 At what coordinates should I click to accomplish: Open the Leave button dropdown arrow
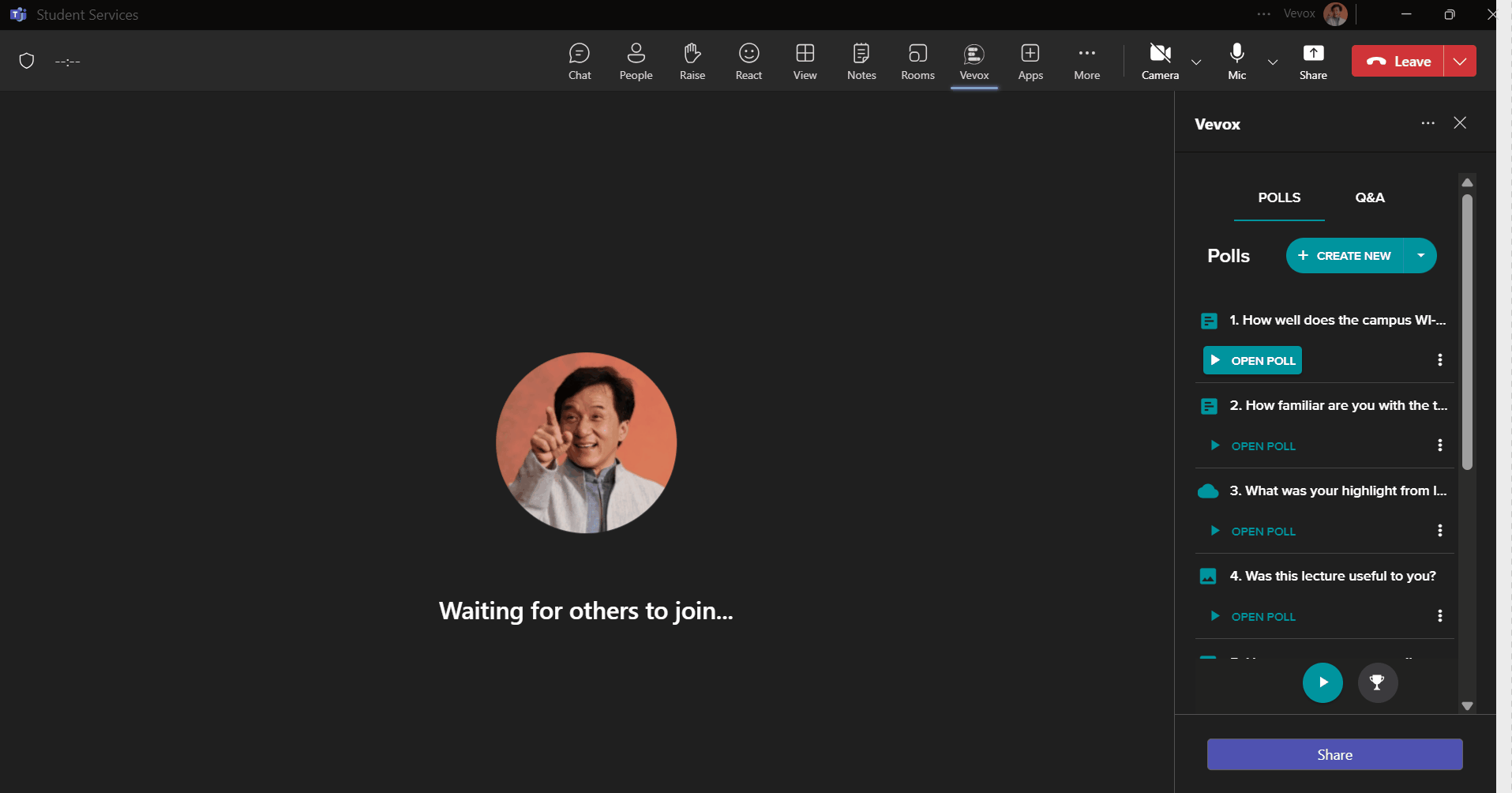[x=1459, y=61]
